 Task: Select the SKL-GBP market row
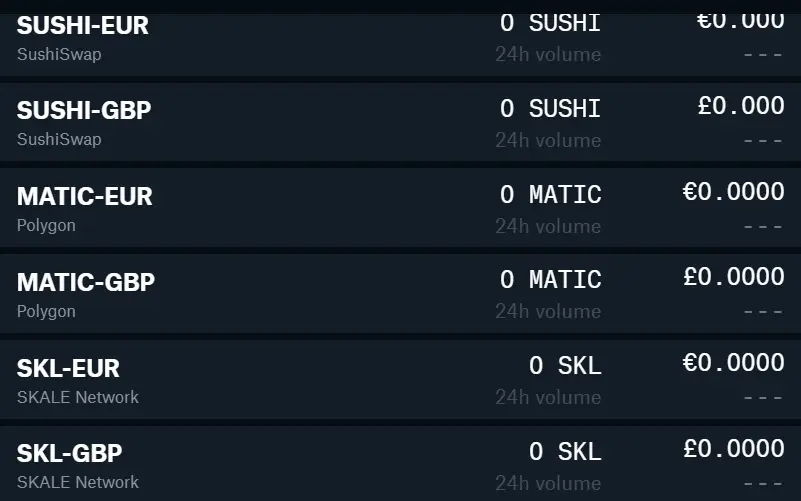point(400,464)
